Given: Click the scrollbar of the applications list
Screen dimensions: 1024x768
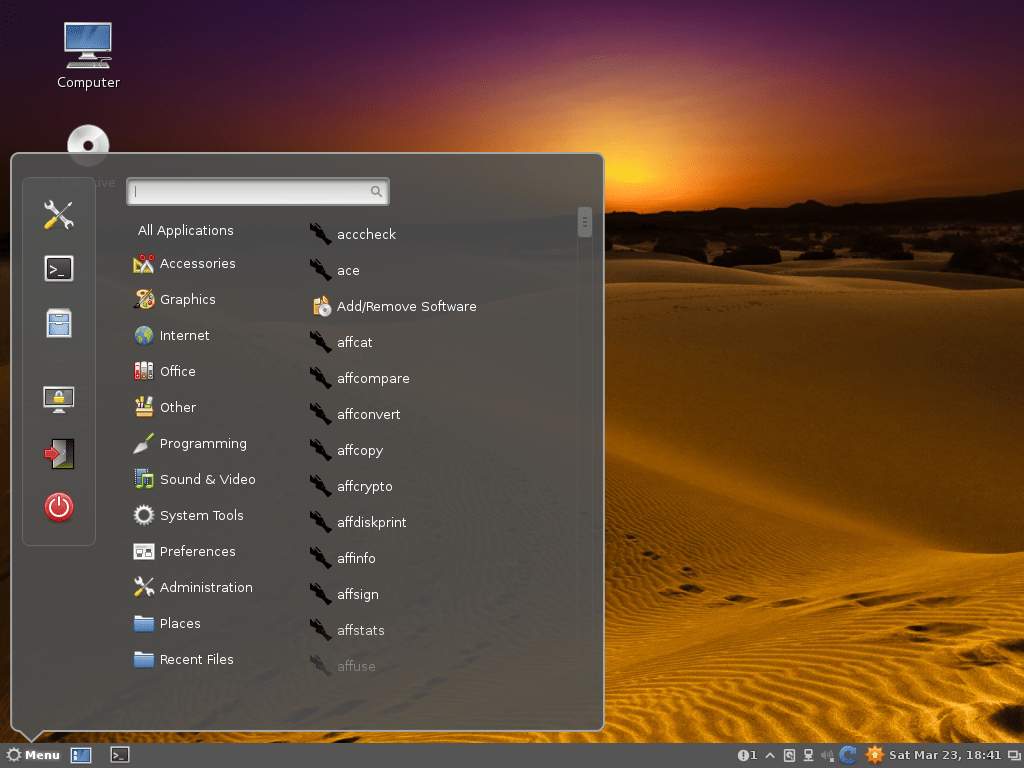Looking at the screenshot, I should click(x=584, y=222).
